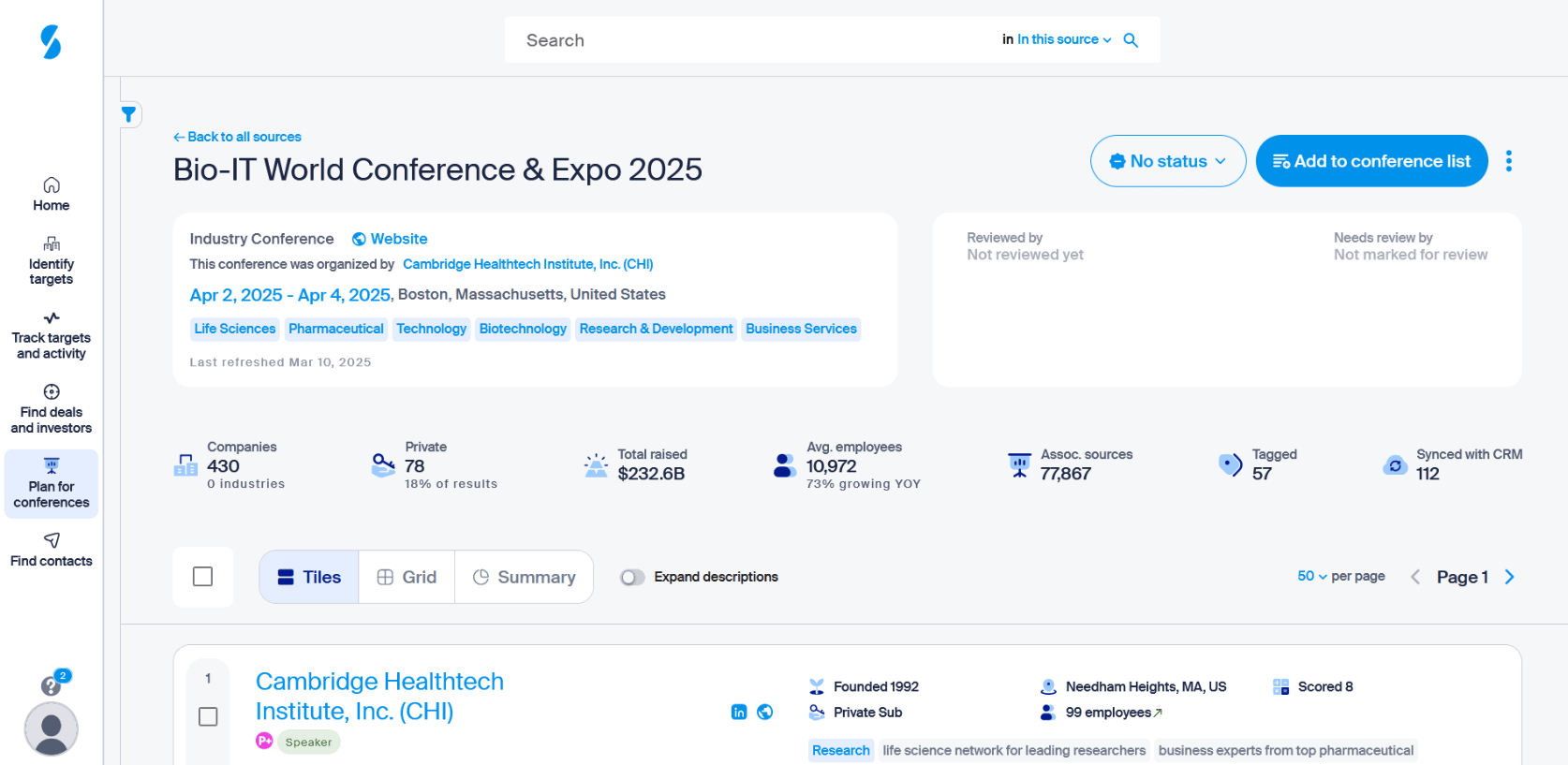Open Cambridge Healthtech website globe icon
The width and height of the screenshot is (1568, 765).
[765, 712]
